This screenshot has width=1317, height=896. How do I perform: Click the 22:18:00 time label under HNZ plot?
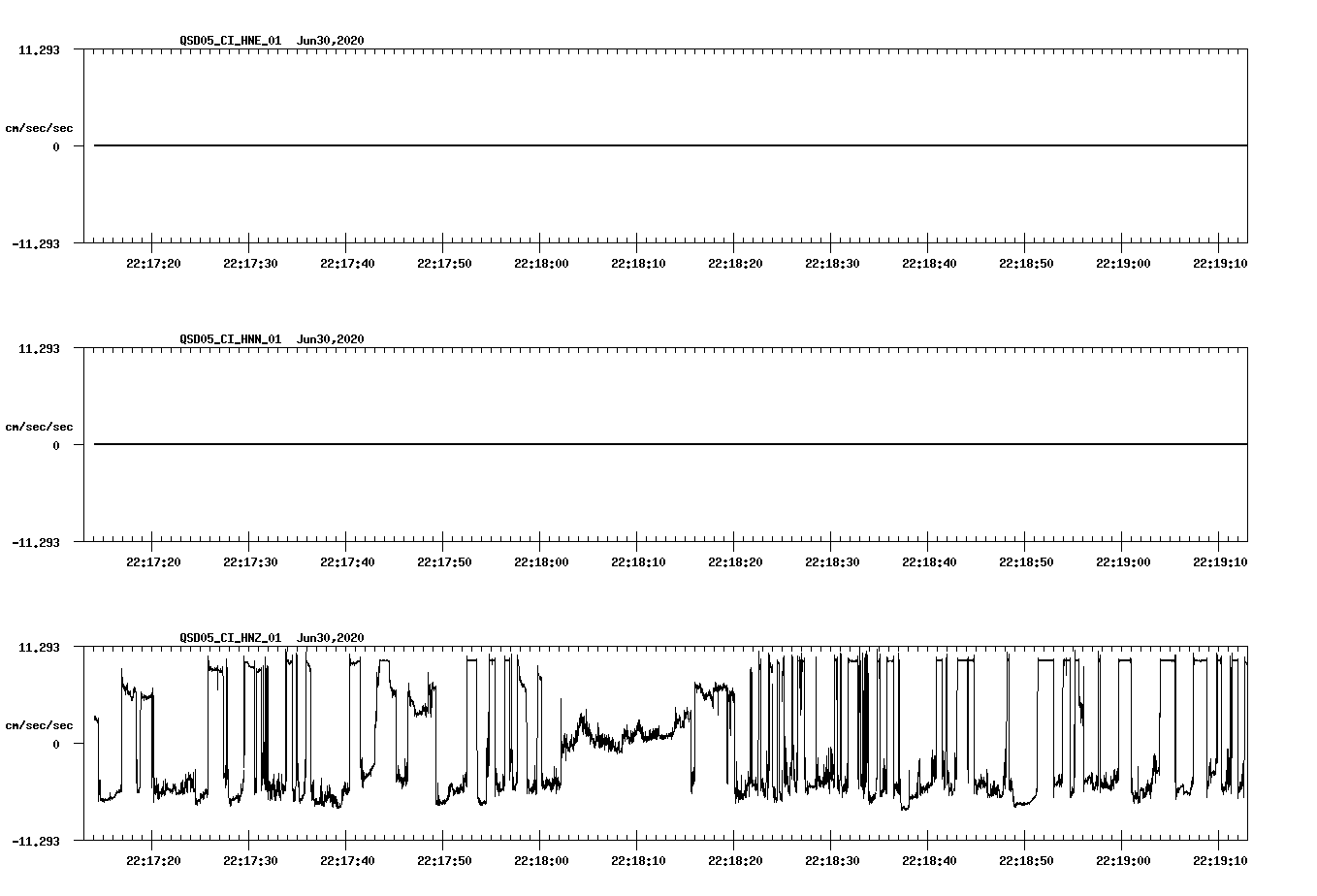541,861
